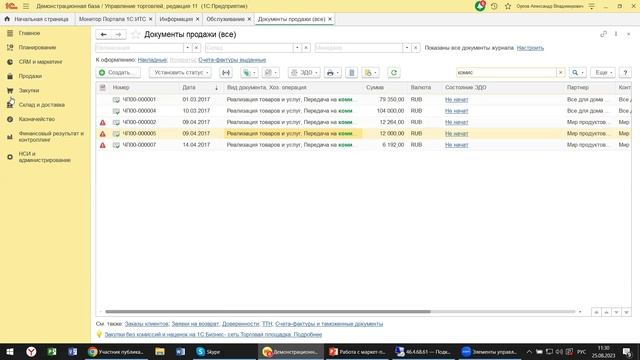The image size is (640, 360).
Task: Click the get-link icon of the form
Action: [603, 34]
